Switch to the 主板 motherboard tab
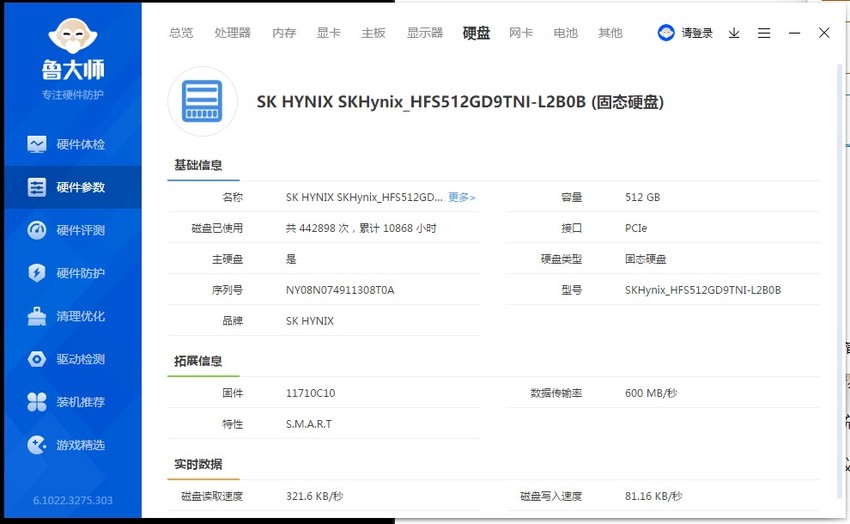The height and width of the screenshot is (524, 850). coord(374,33)
